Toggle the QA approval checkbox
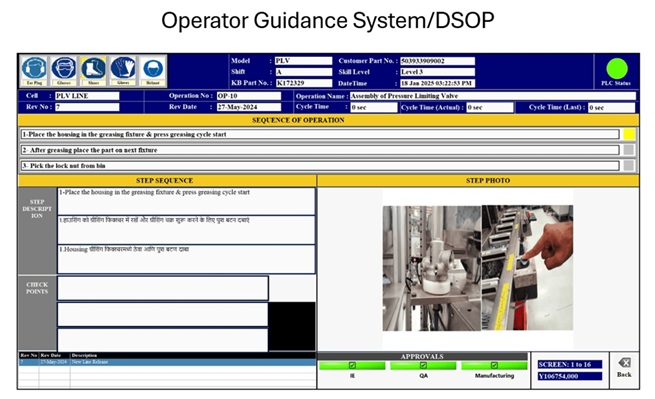The height and width of the screenshot is (399, 655). 423,366
